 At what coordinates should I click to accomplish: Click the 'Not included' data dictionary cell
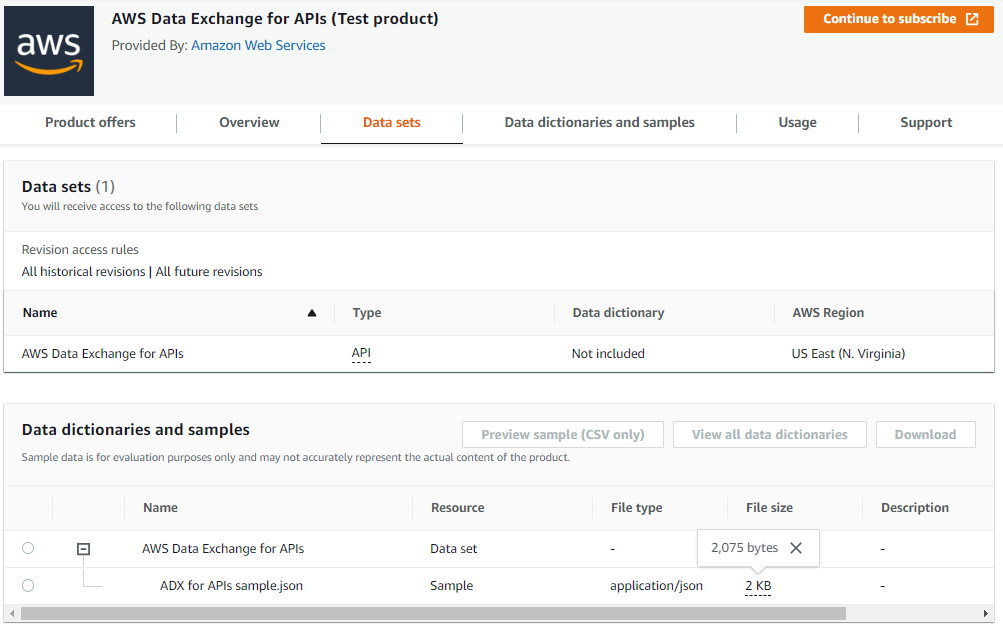point(608,354)
